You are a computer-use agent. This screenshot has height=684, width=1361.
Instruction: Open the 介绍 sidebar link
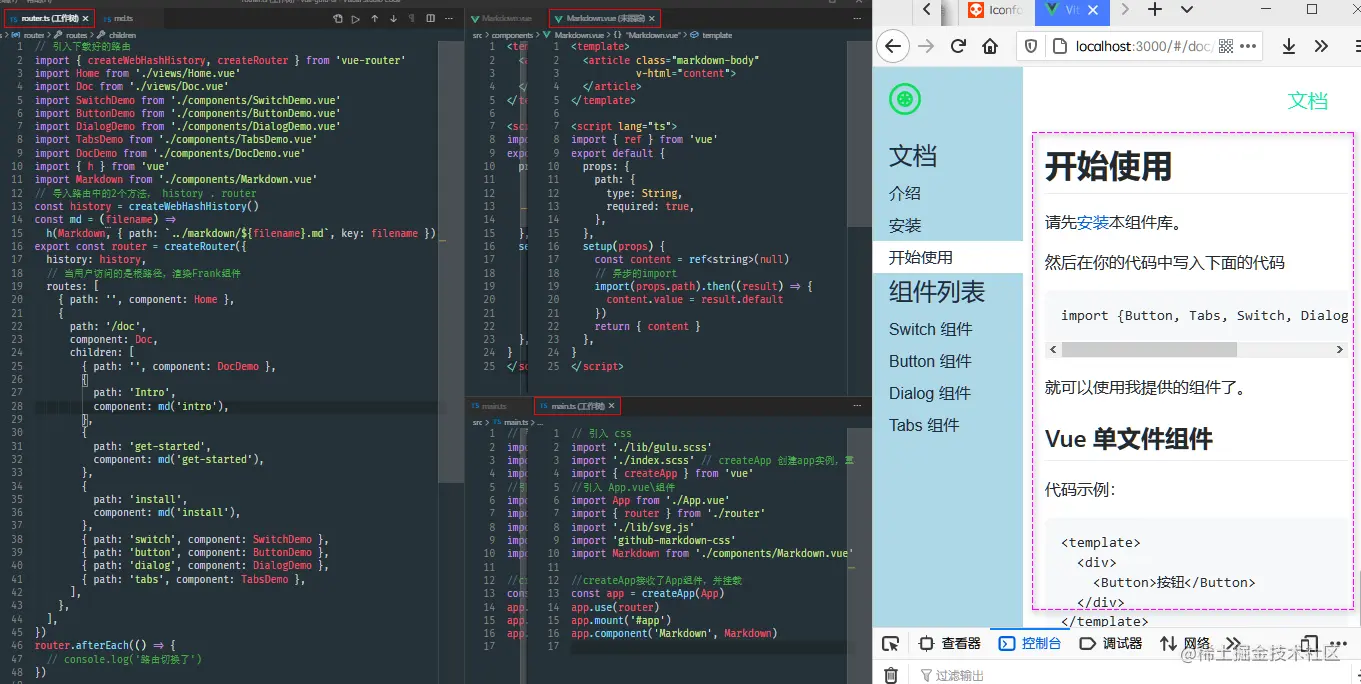(x=905, y=193)
